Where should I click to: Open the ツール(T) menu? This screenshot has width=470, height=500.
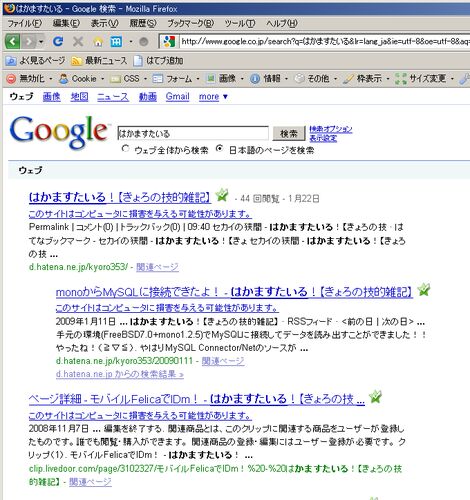(240, 23)
